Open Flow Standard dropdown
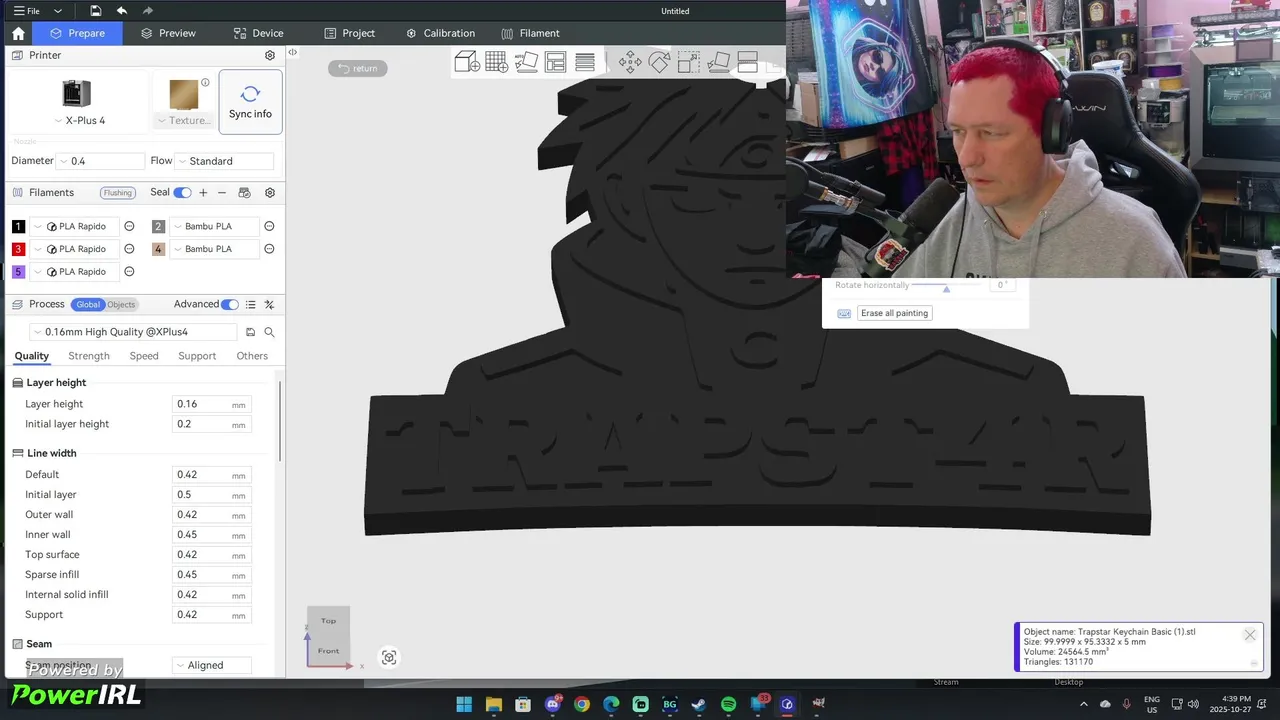The width and height of the screenshot is (1280, 720). pyautogui.click(x=224, y=161)
